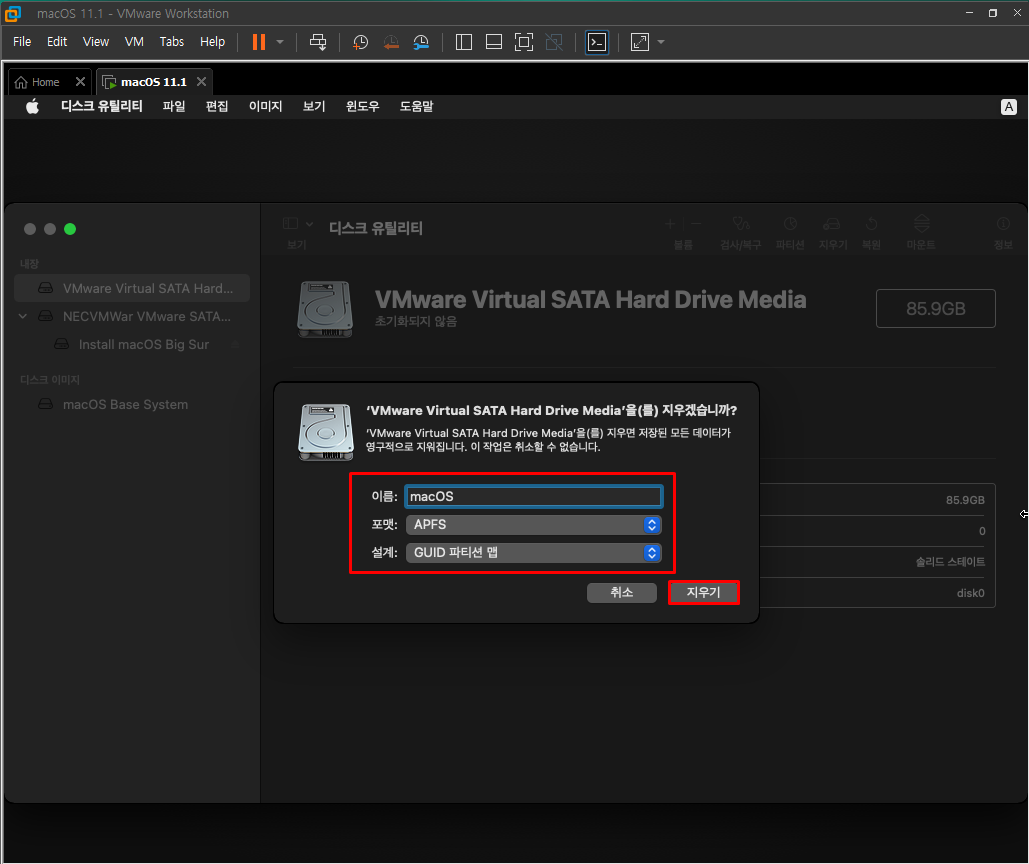The height and width of the screenshot is (864, 1029).
Task: Open the console view icon
Action: pos(597,42)
